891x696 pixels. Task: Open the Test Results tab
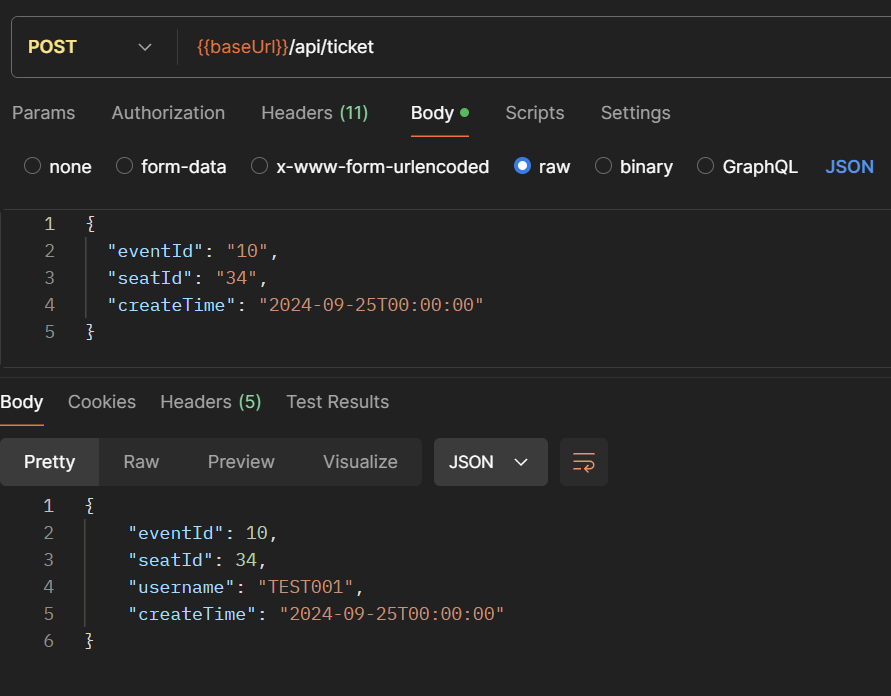337,402
